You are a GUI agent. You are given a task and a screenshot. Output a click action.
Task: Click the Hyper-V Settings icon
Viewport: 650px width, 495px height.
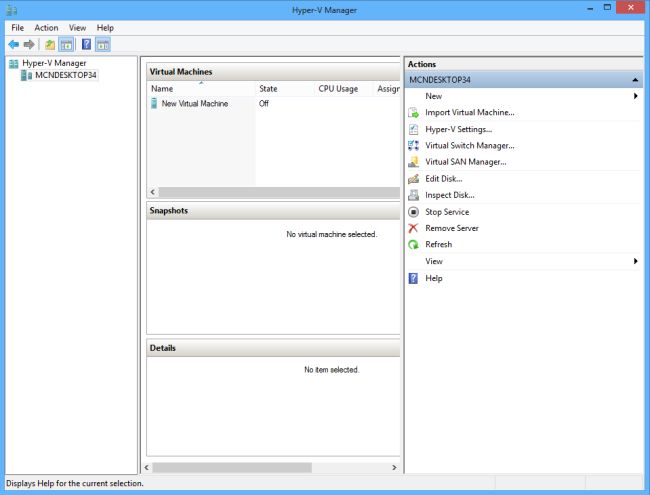tap(413, 129)
